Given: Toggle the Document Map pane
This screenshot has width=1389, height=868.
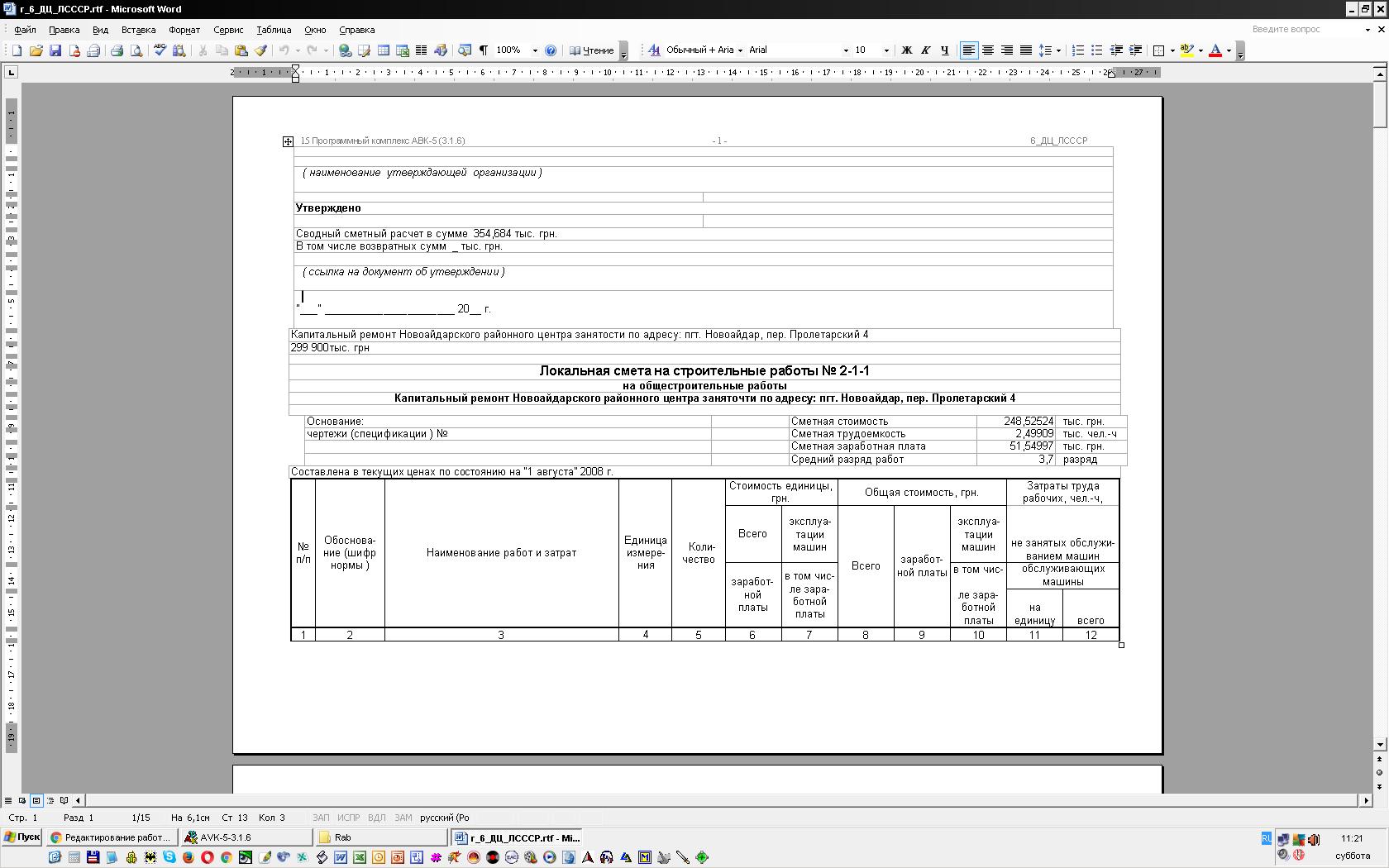Looking at the screenshot, I should point(465,50).
